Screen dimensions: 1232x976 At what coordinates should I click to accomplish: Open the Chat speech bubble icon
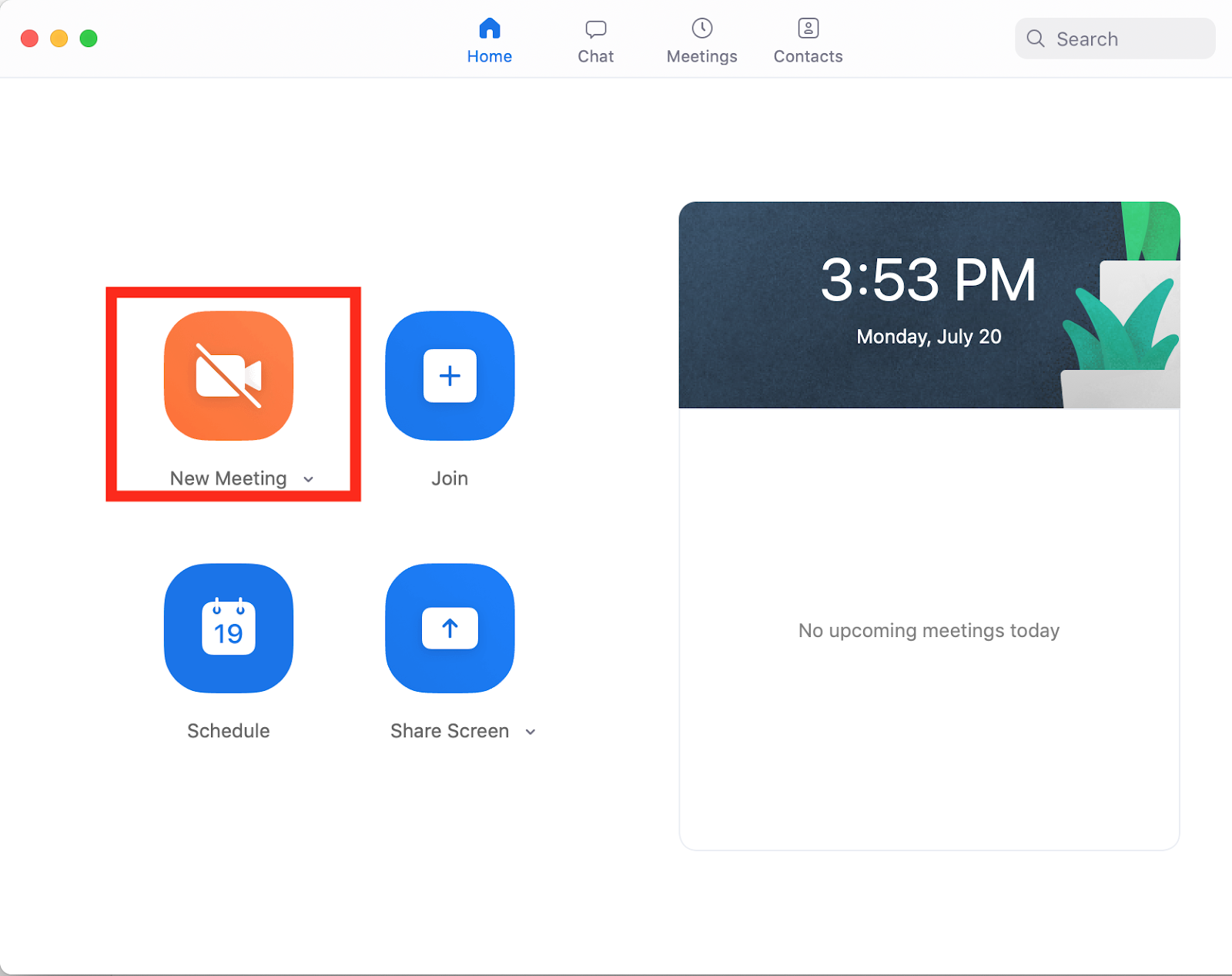coord(595,29)
